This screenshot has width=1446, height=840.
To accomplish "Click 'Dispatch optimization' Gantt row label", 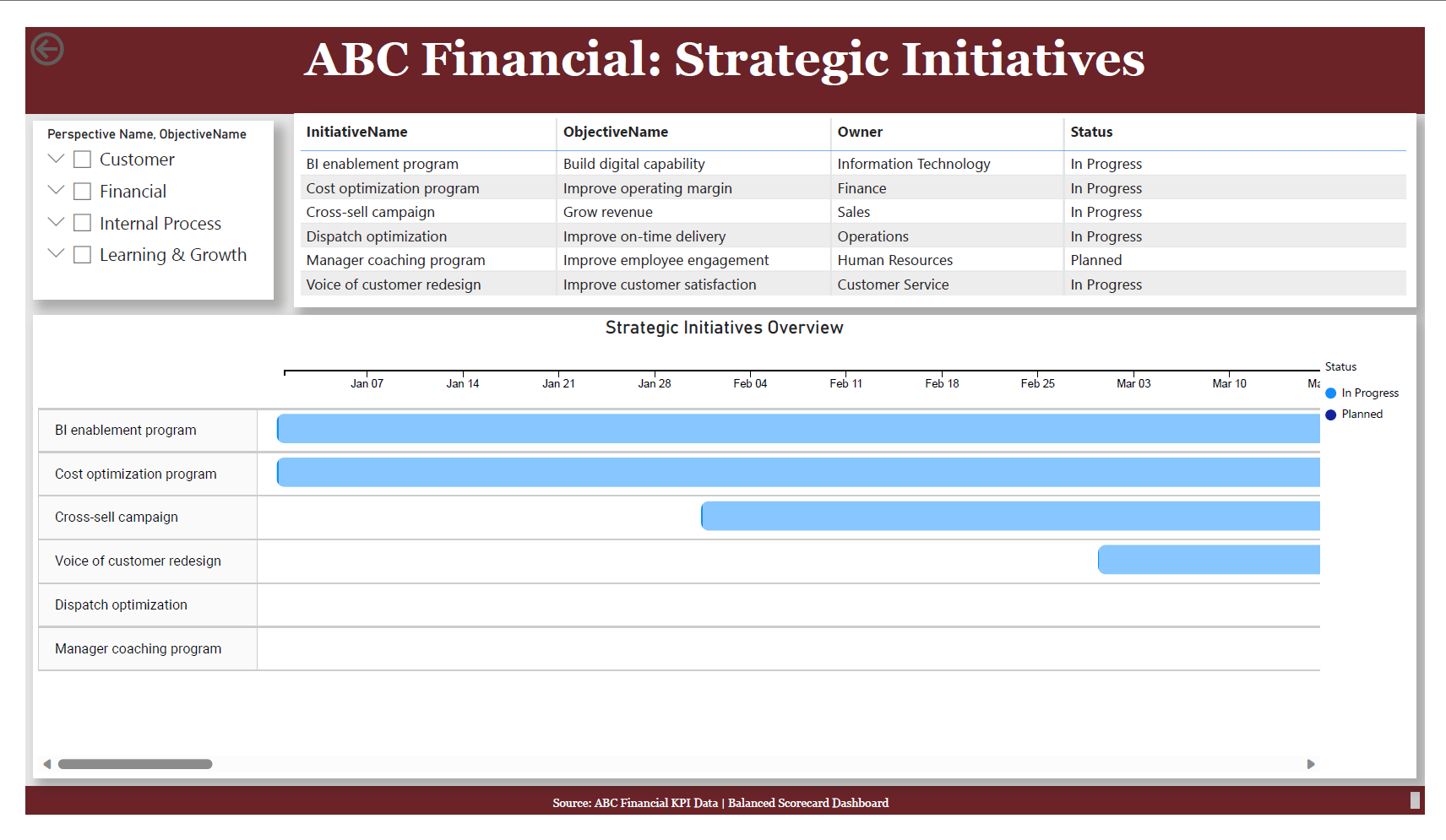I will [x=121, y=604].
